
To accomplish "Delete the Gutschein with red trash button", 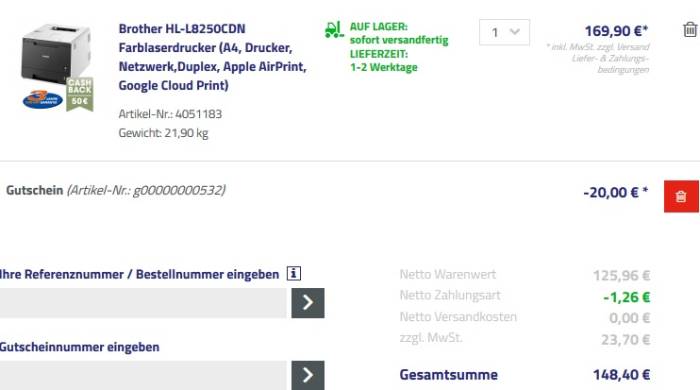I will point(681,196).
